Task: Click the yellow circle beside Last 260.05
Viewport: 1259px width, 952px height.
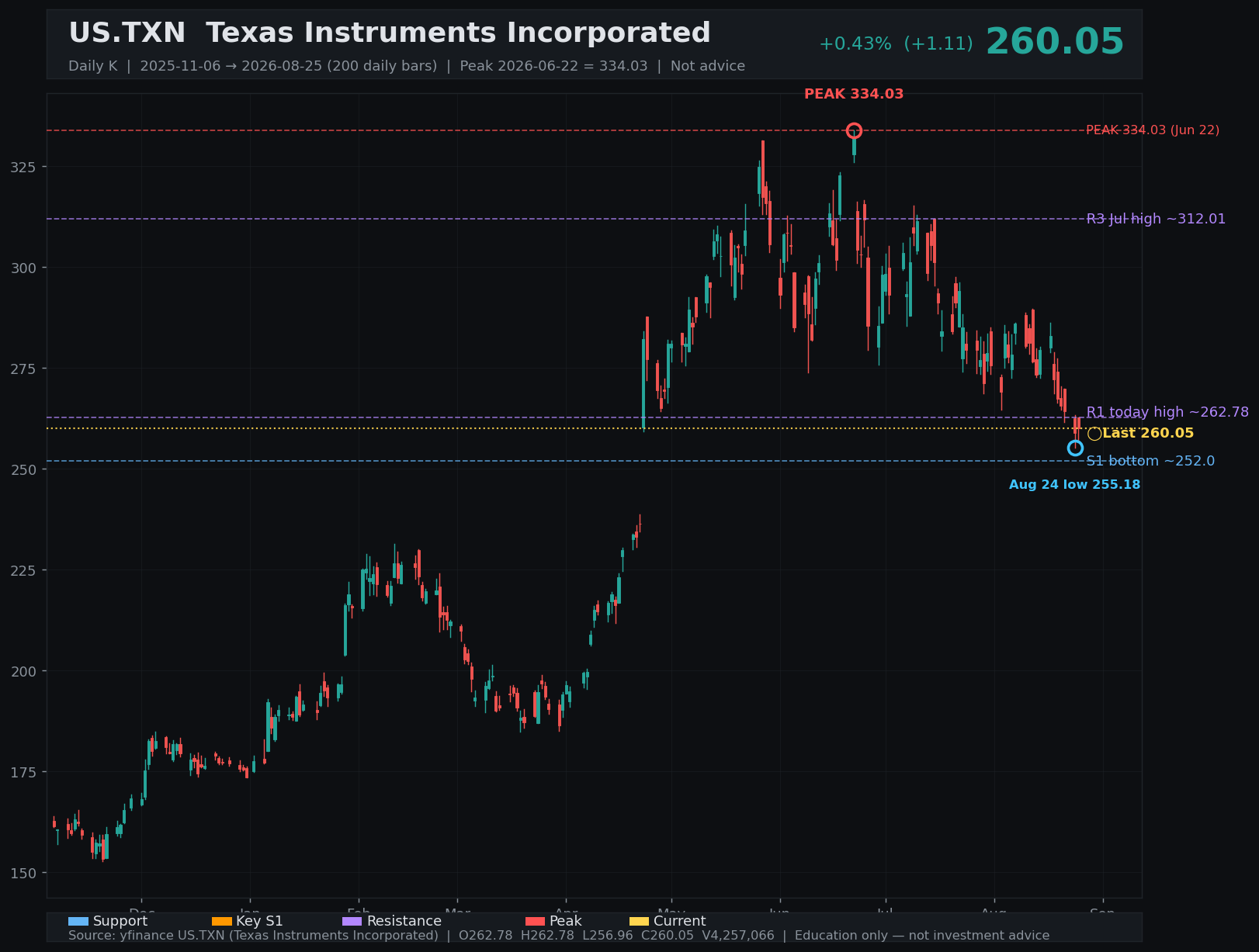Action: pos(1094,434)
